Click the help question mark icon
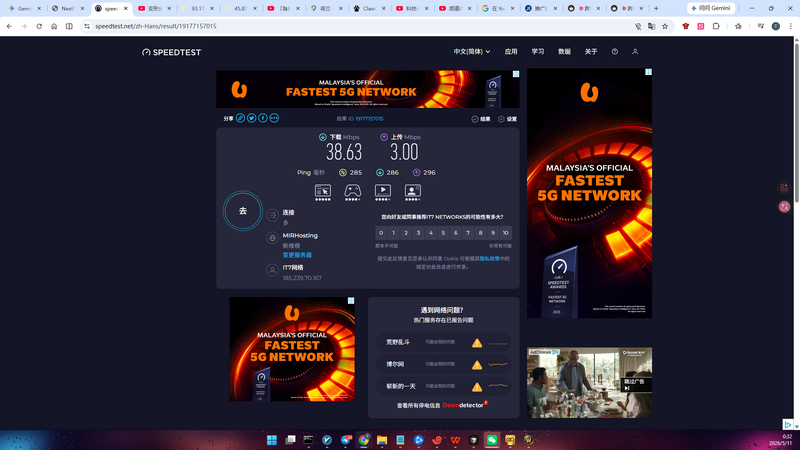The width and height of the screenshot is (800, 450). pyautogui.click(x=615, y=52)
